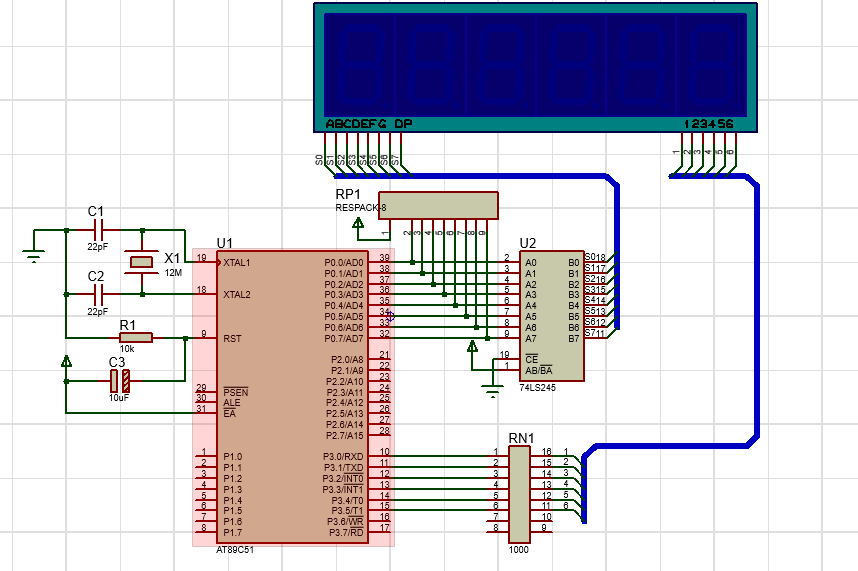The image size is (858, 571).
Task: Click the P2.0/A8 pin label
Action: (347, 360)
